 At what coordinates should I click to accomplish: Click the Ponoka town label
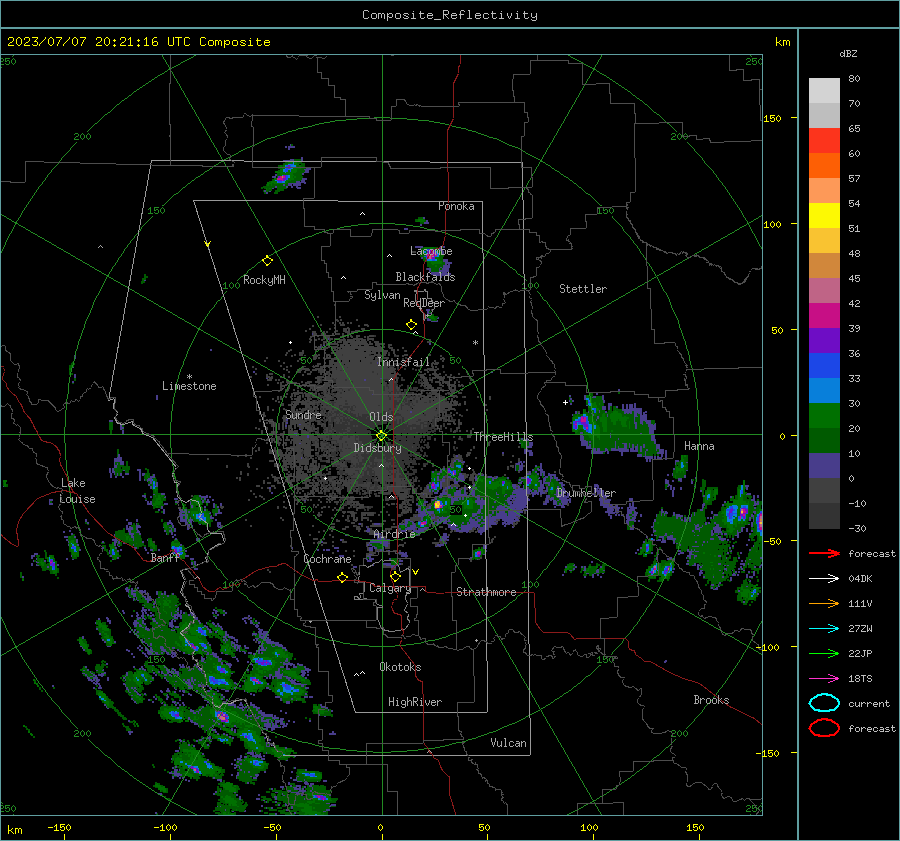pos(456,206)
